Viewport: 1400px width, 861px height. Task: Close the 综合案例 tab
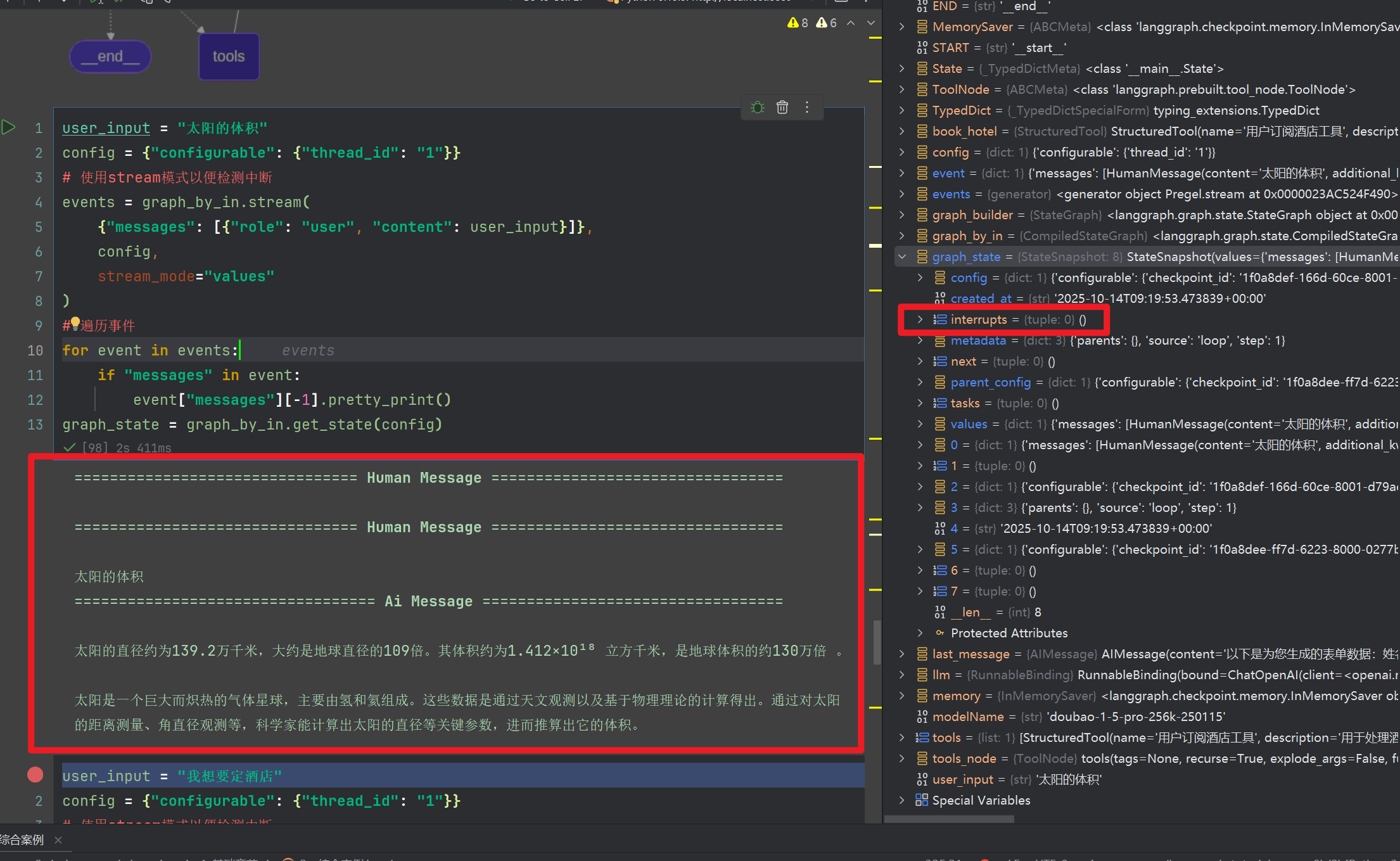[58, 840]
